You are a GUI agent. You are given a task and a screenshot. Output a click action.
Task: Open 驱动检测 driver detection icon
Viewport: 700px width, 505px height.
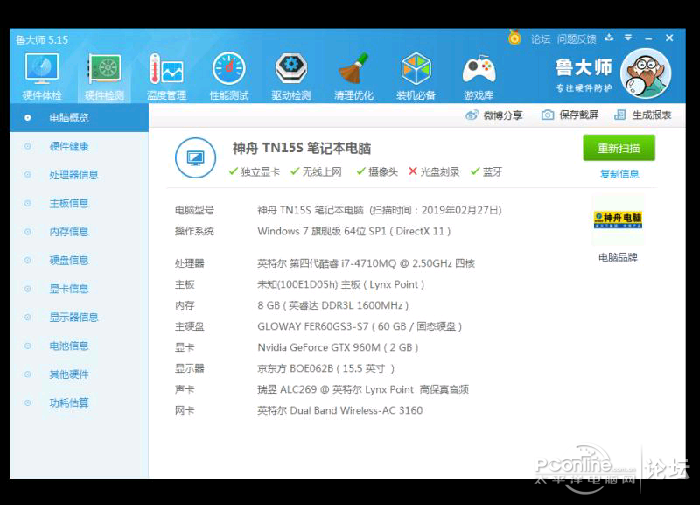[x=291, y=76]
